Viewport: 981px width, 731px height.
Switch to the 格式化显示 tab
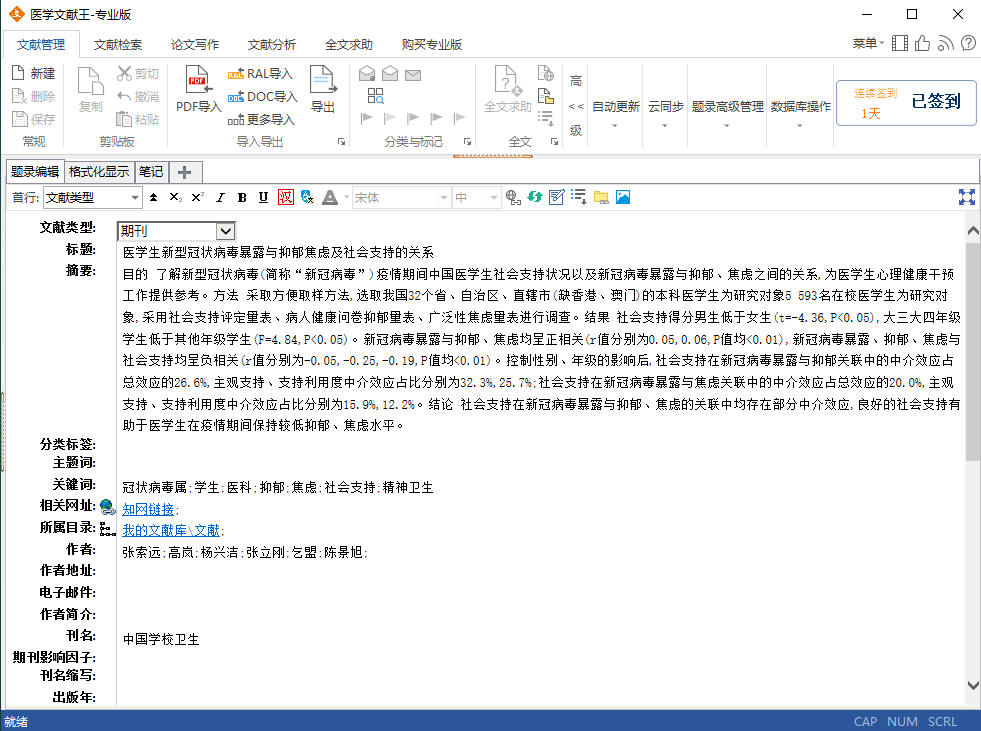pos(99,171)
